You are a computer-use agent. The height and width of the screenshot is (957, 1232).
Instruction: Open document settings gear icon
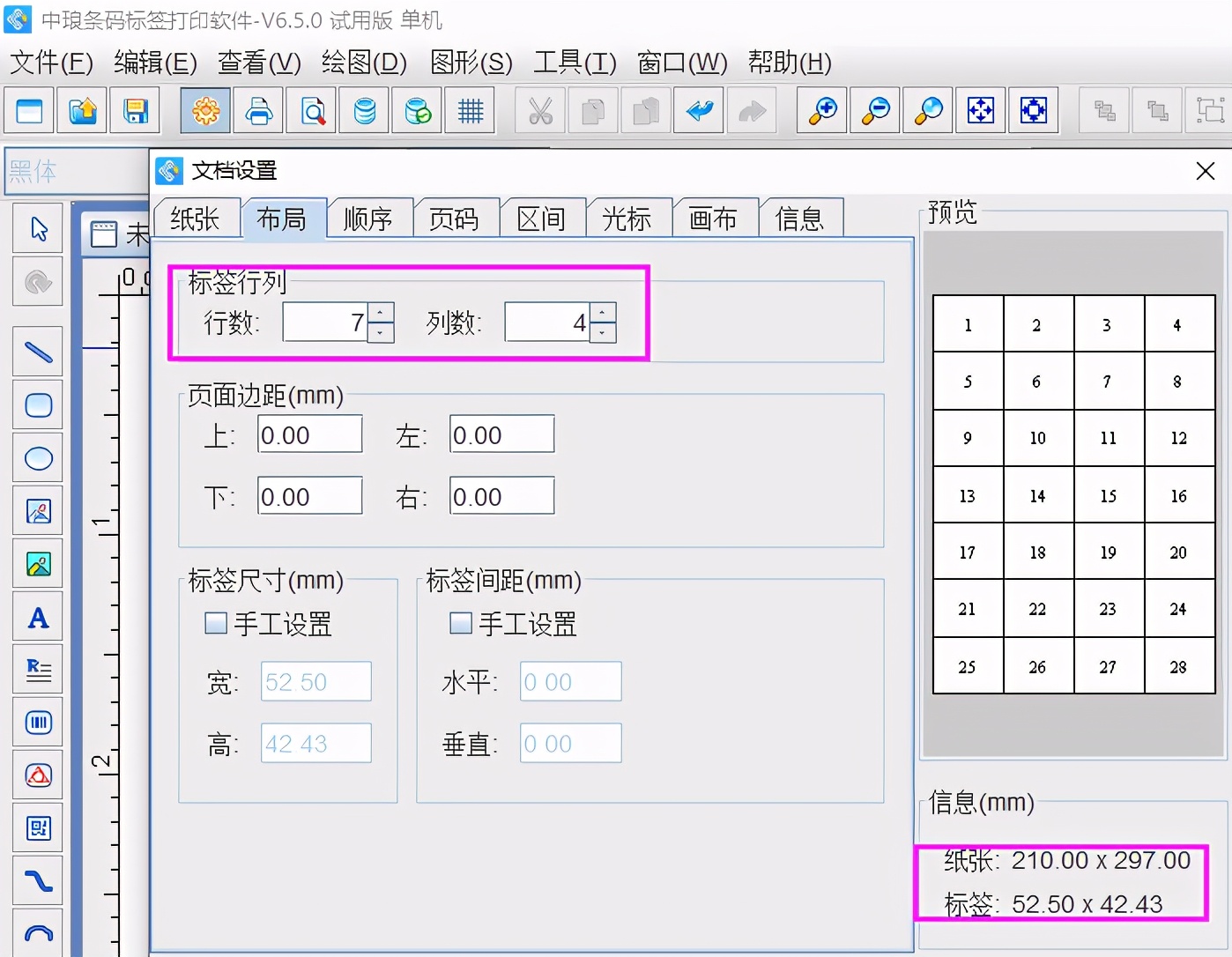[x=205, y=111]
